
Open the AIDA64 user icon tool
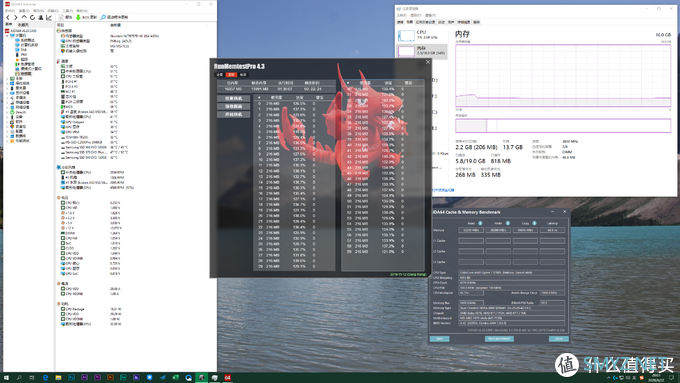click(41, 17)
